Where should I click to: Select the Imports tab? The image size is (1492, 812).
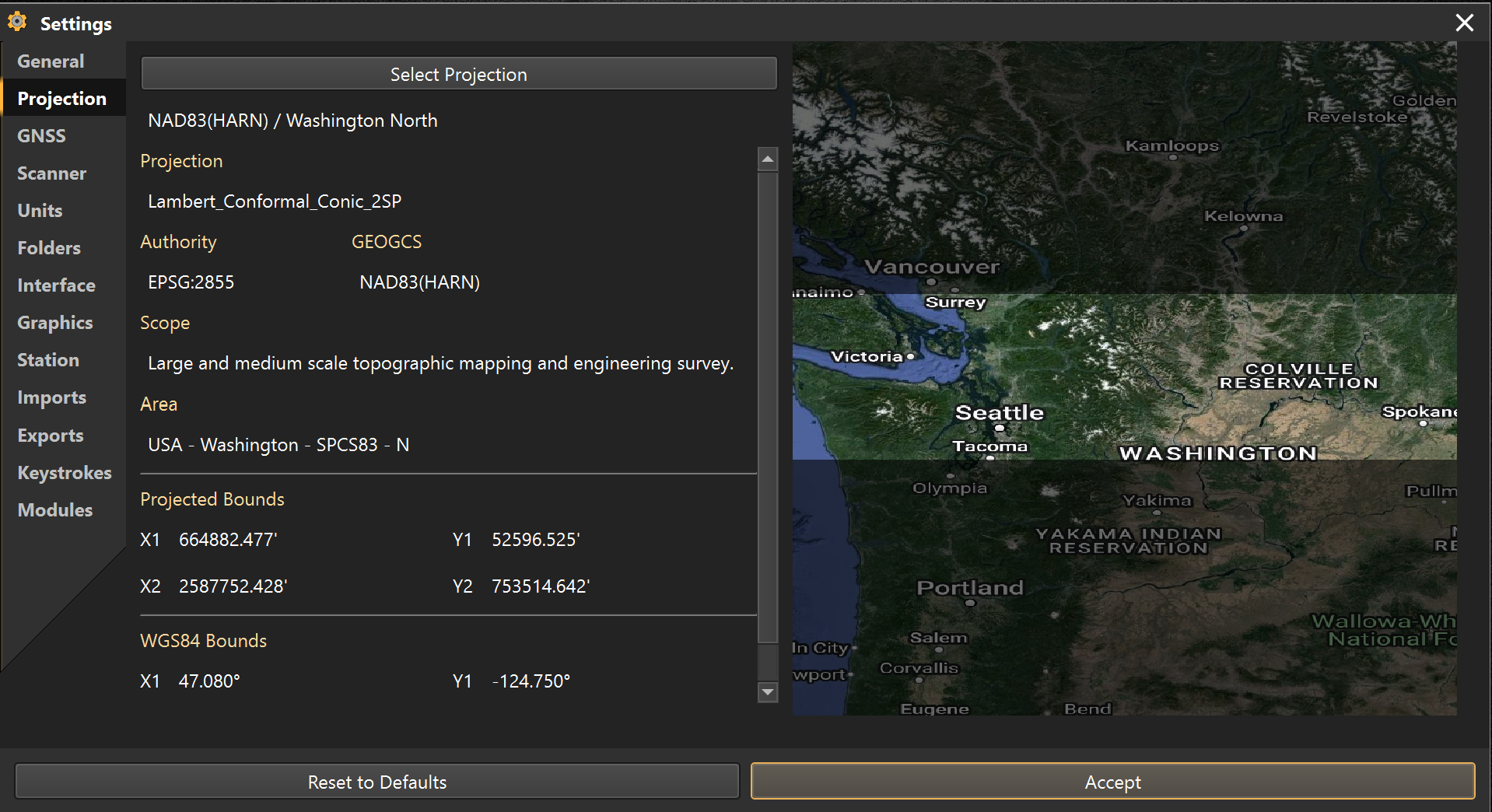(x=51, y=397)
